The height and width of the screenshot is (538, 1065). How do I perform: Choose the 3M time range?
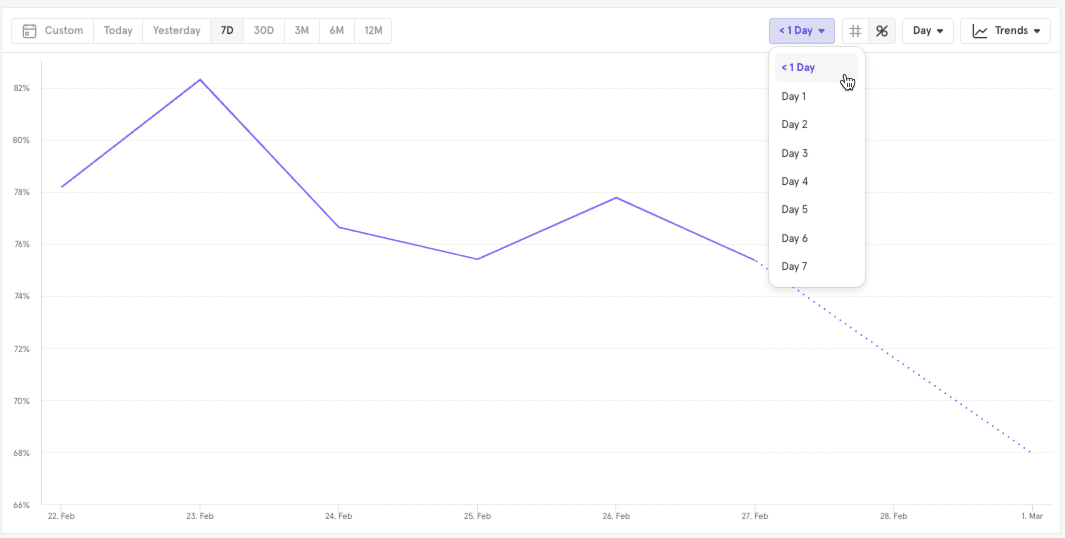(301, 31)
